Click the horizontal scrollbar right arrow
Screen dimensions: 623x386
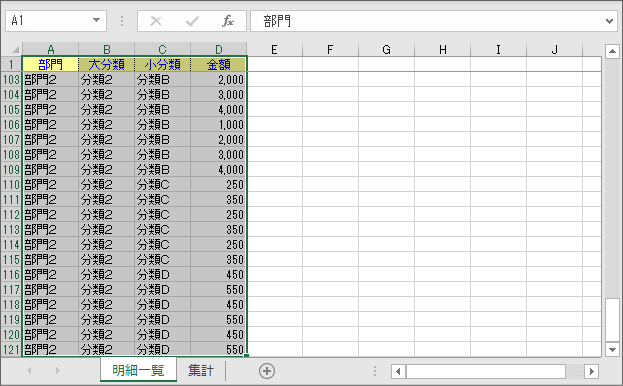tap(591, 371)
